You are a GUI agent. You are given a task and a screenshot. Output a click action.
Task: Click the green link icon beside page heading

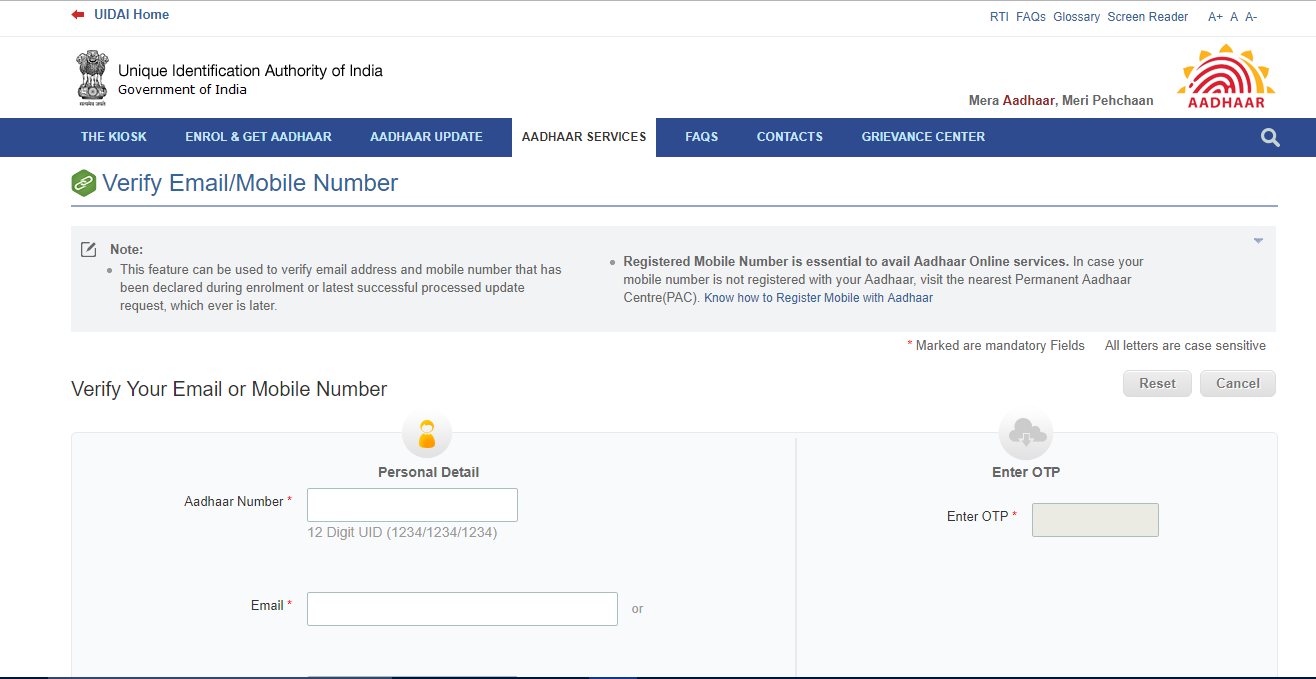point(83,183)
